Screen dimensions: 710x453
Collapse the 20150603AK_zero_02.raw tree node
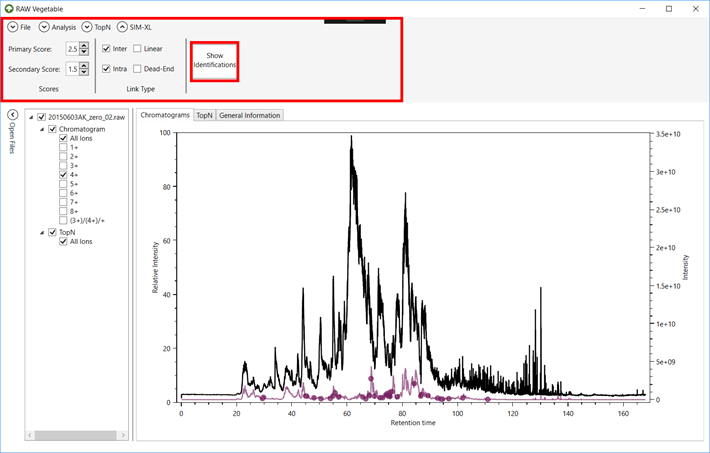click(x=31, y=117)
